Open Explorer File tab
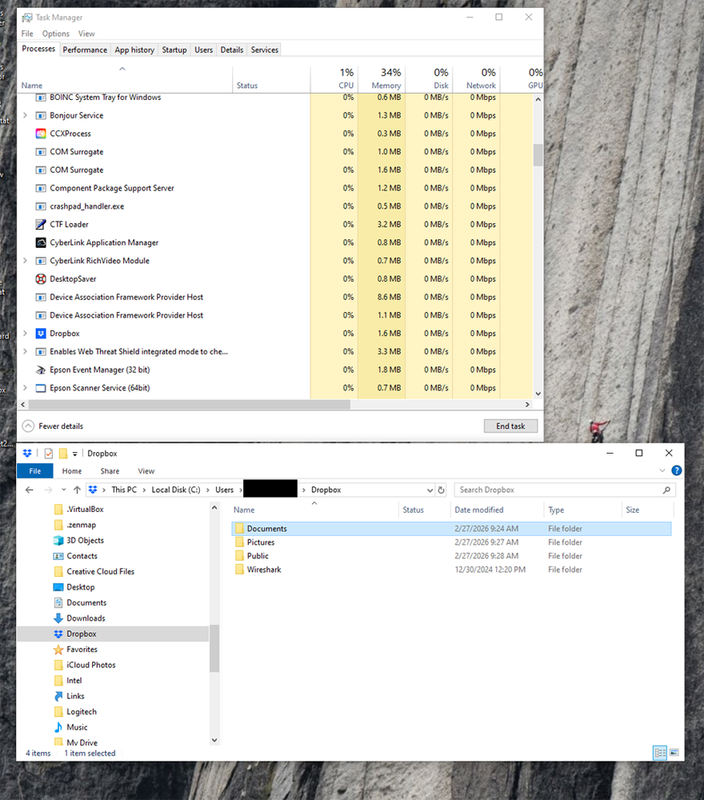This screenshot has width=704, height=800. [35, 471]
